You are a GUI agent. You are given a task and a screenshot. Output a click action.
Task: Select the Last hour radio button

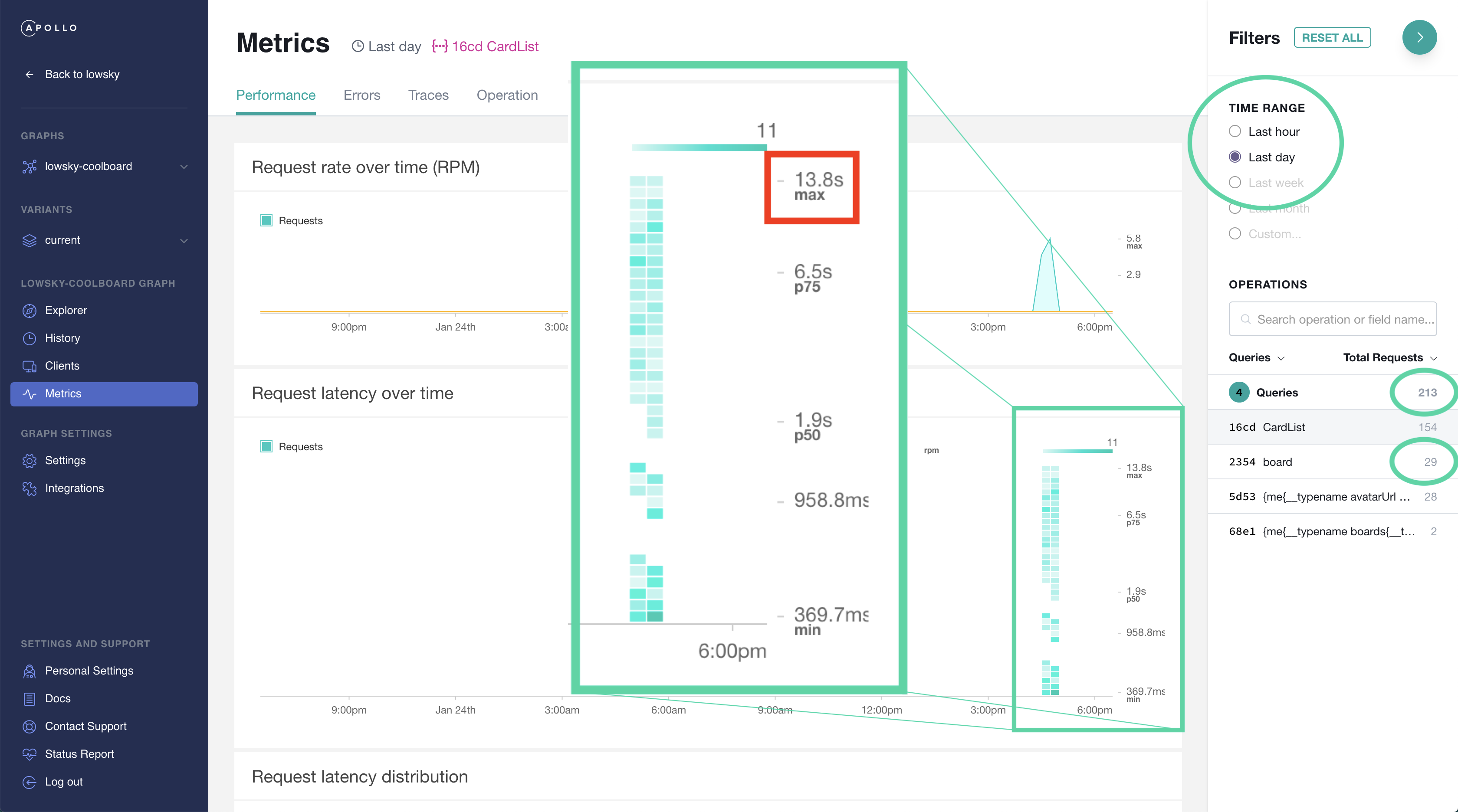[1235, 131]
